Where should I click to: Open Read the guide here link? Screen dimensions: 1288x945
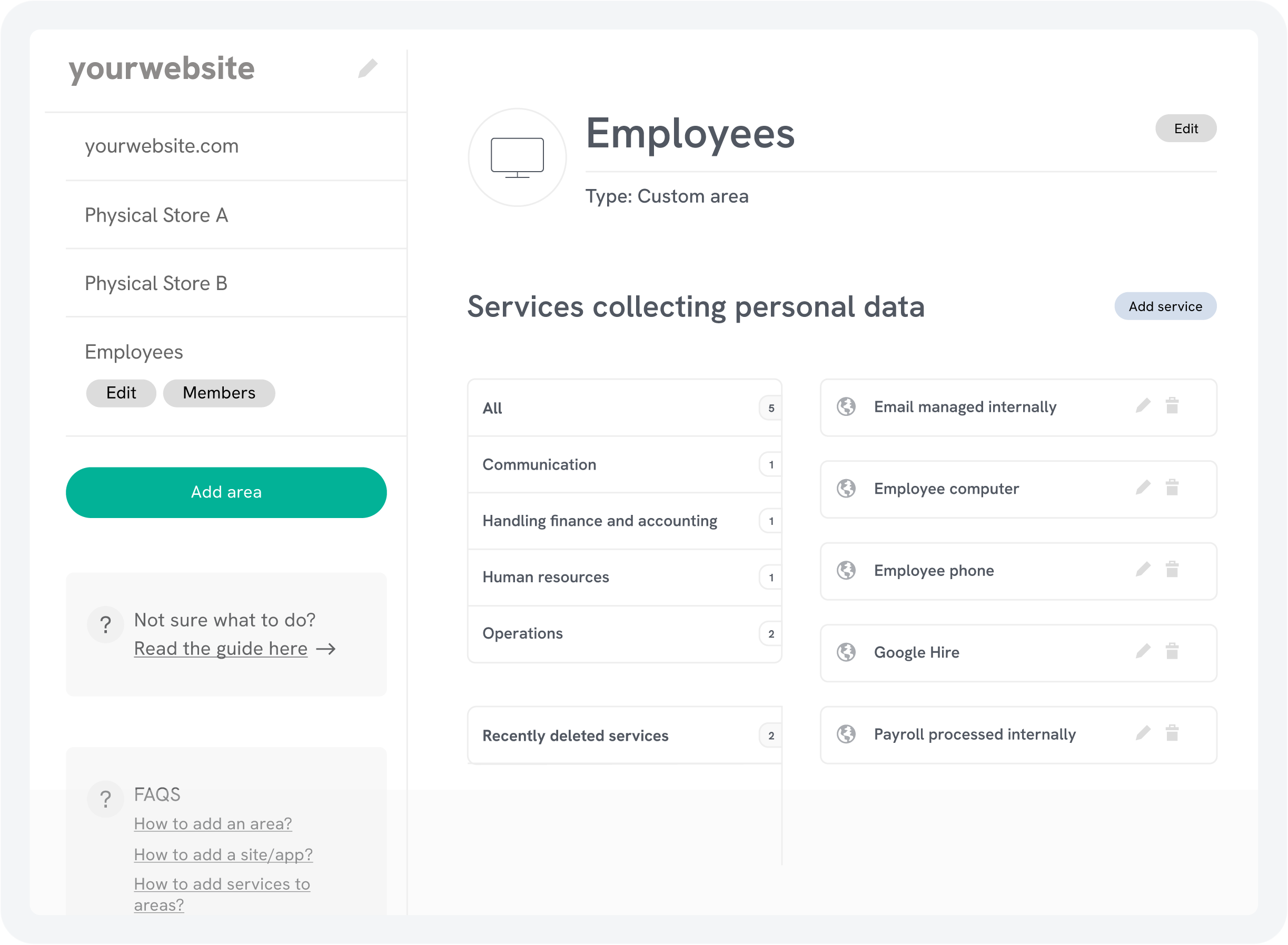pyautogui.click(x=220, y=649)
